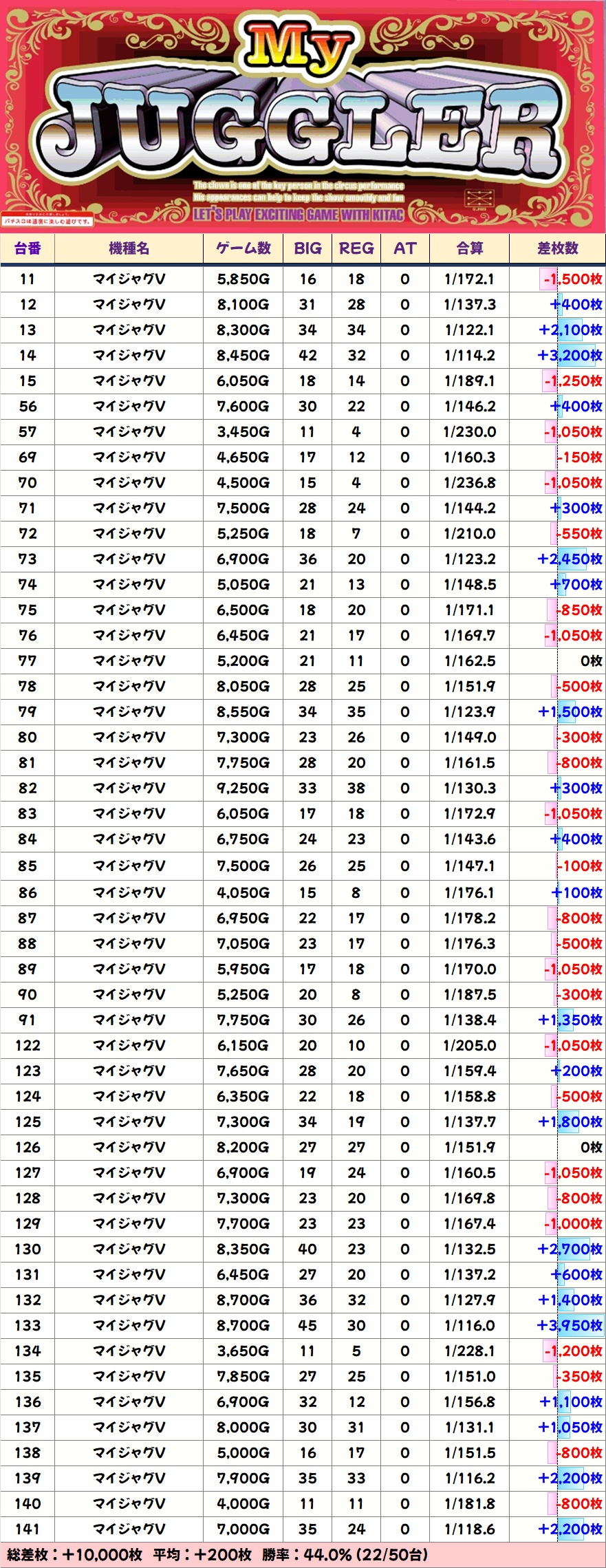The image size is (606, 1568).
Task: Click the 勝率 44.0% win rate text
Action: 345,1555
